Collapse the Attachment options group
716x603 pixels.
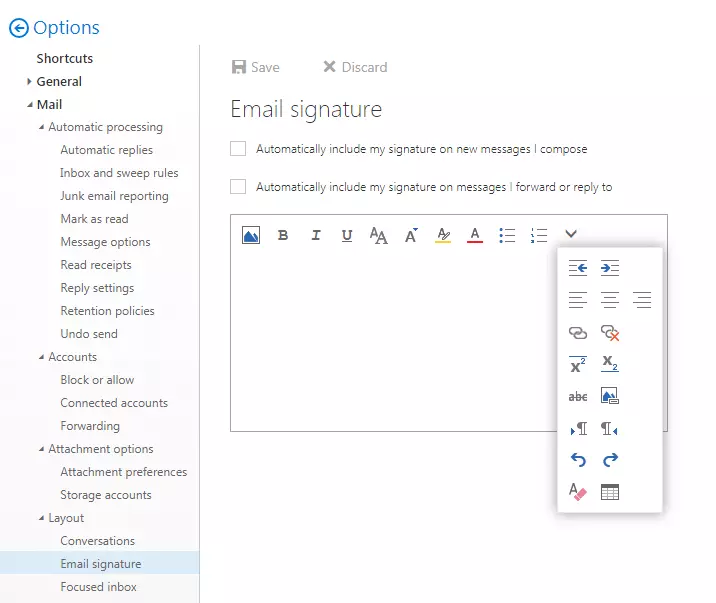click(42, 449)
